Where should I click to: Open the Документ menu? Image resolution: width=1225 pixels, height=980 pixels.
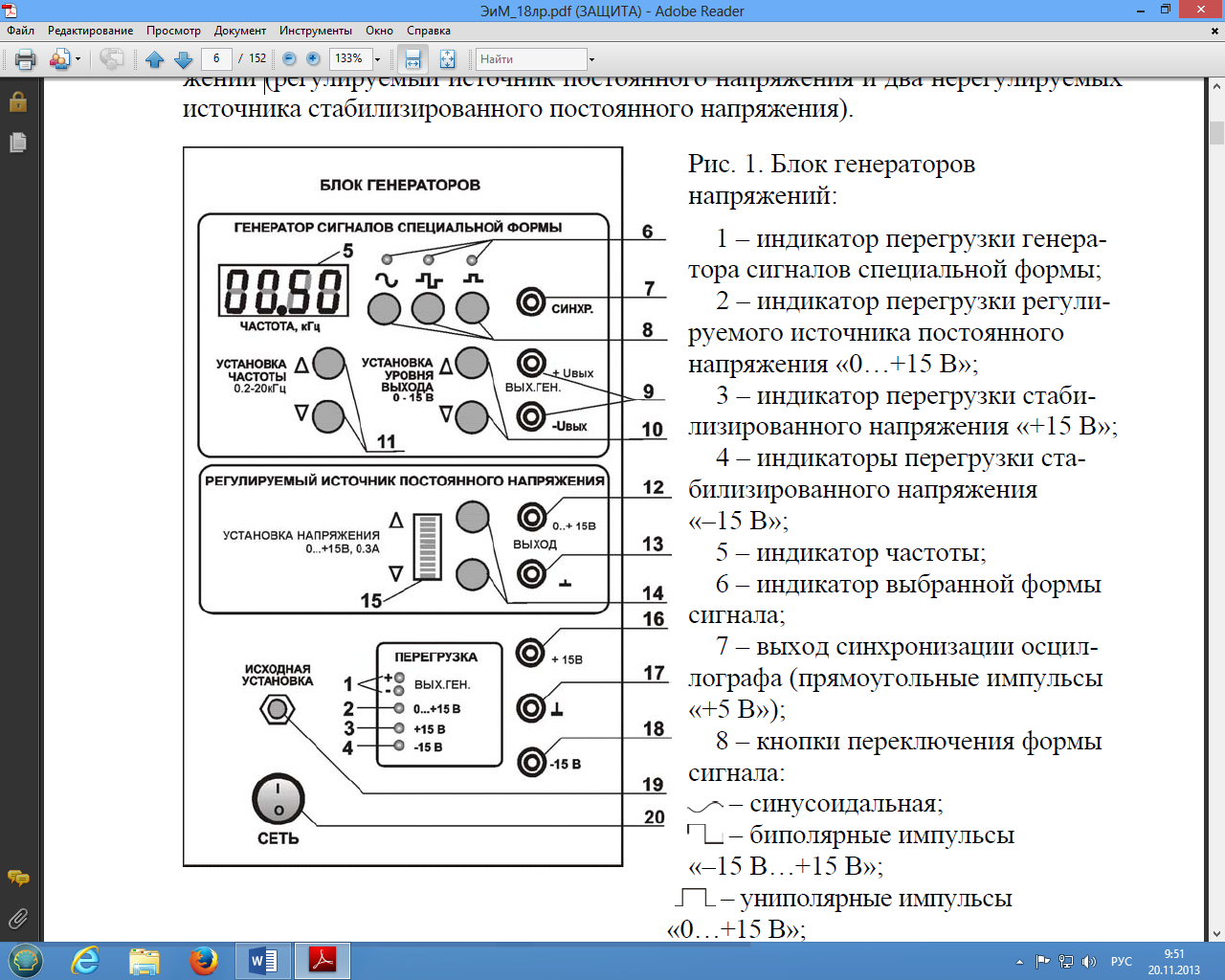tap(240, 31)
